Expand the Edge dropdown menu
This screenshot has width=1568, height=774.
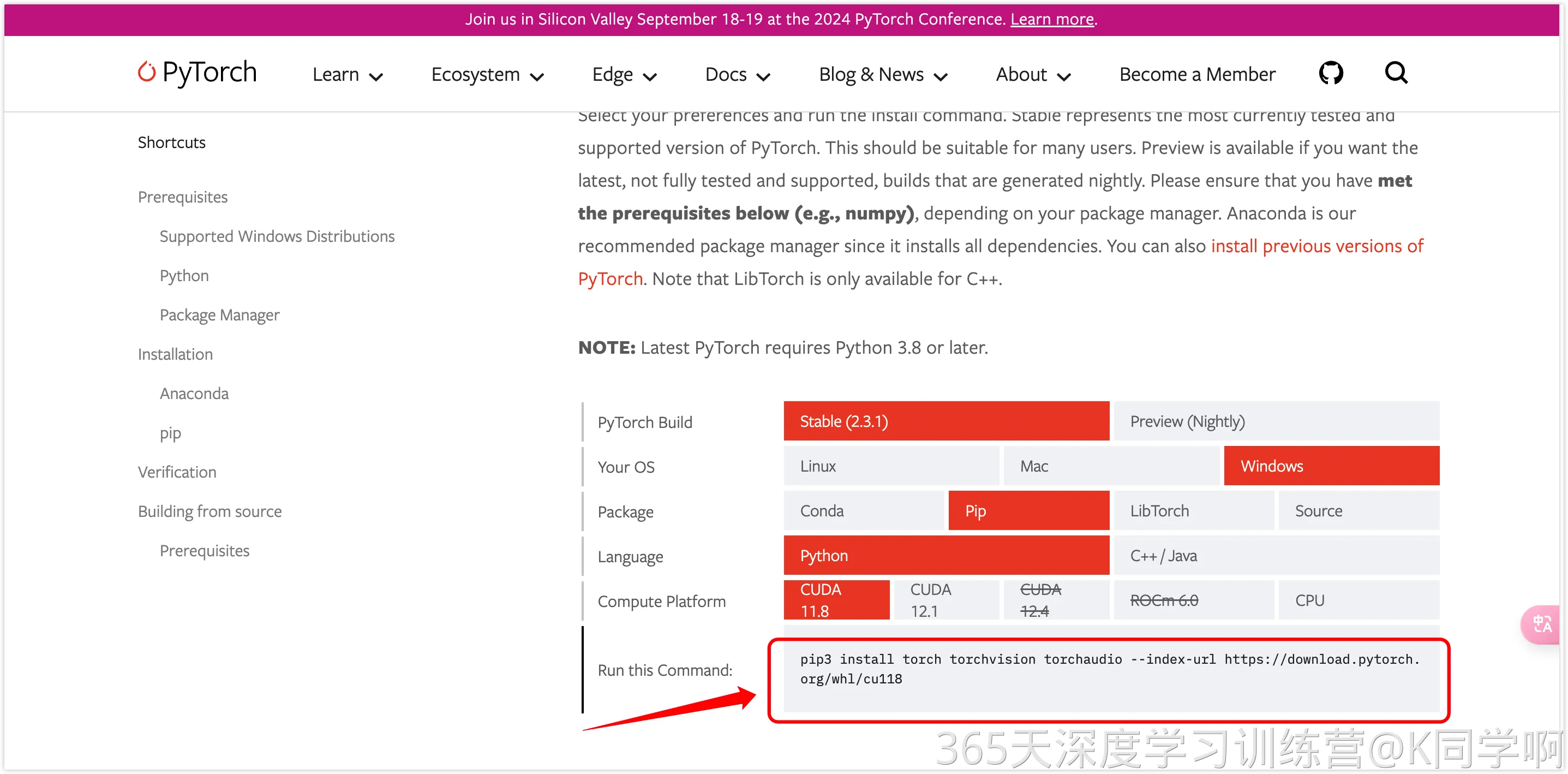624,74
